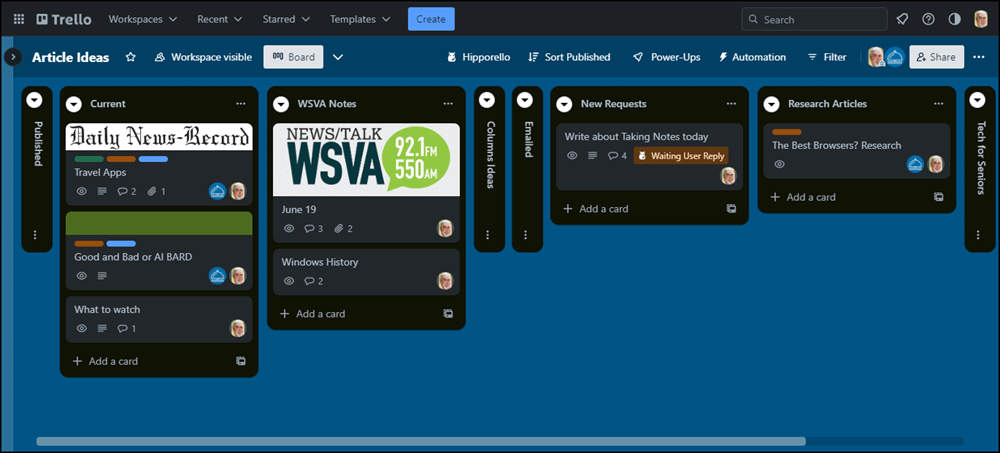Collapse the Research Articles list

pyautogui.click(x=772, y=104)
